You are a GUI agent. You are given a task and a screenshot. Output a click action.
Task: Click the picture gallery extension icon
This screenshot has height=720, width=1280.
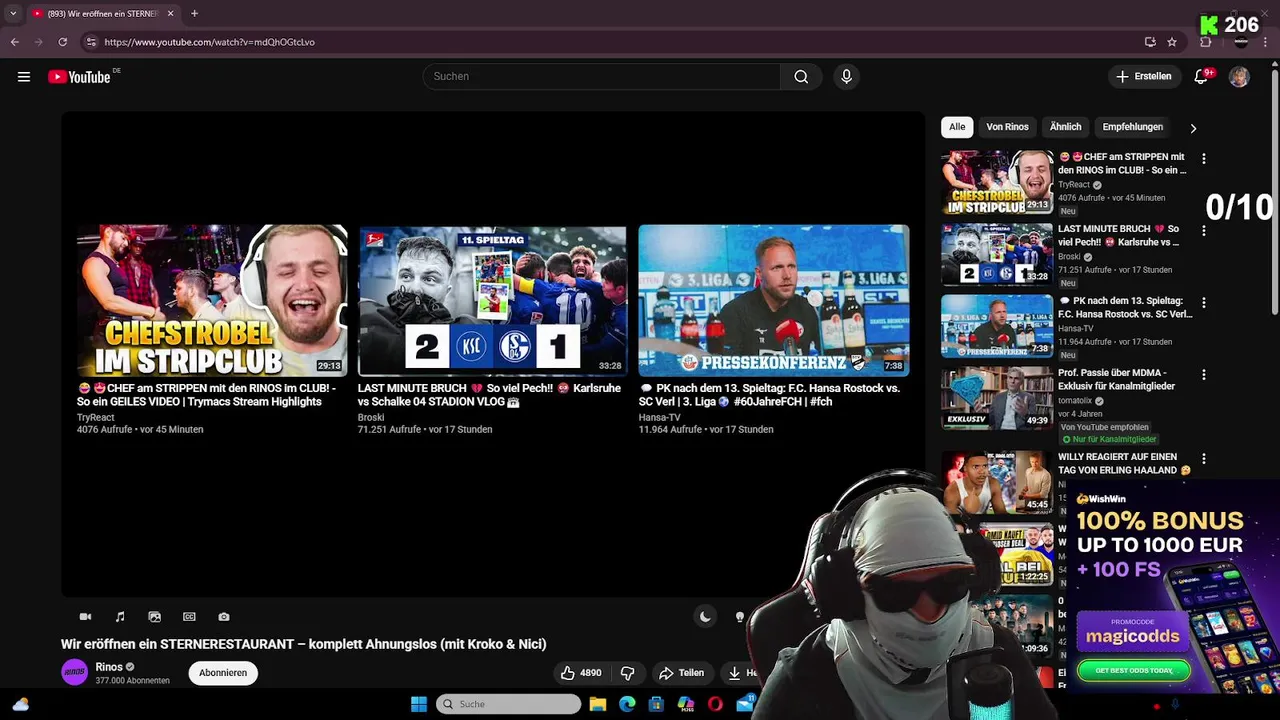154,617
